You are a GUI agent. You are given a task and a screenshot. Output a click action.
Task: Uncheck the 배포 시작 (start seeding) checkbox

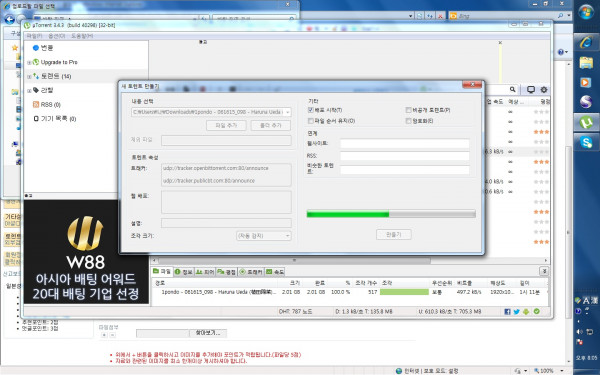(310, 110)
